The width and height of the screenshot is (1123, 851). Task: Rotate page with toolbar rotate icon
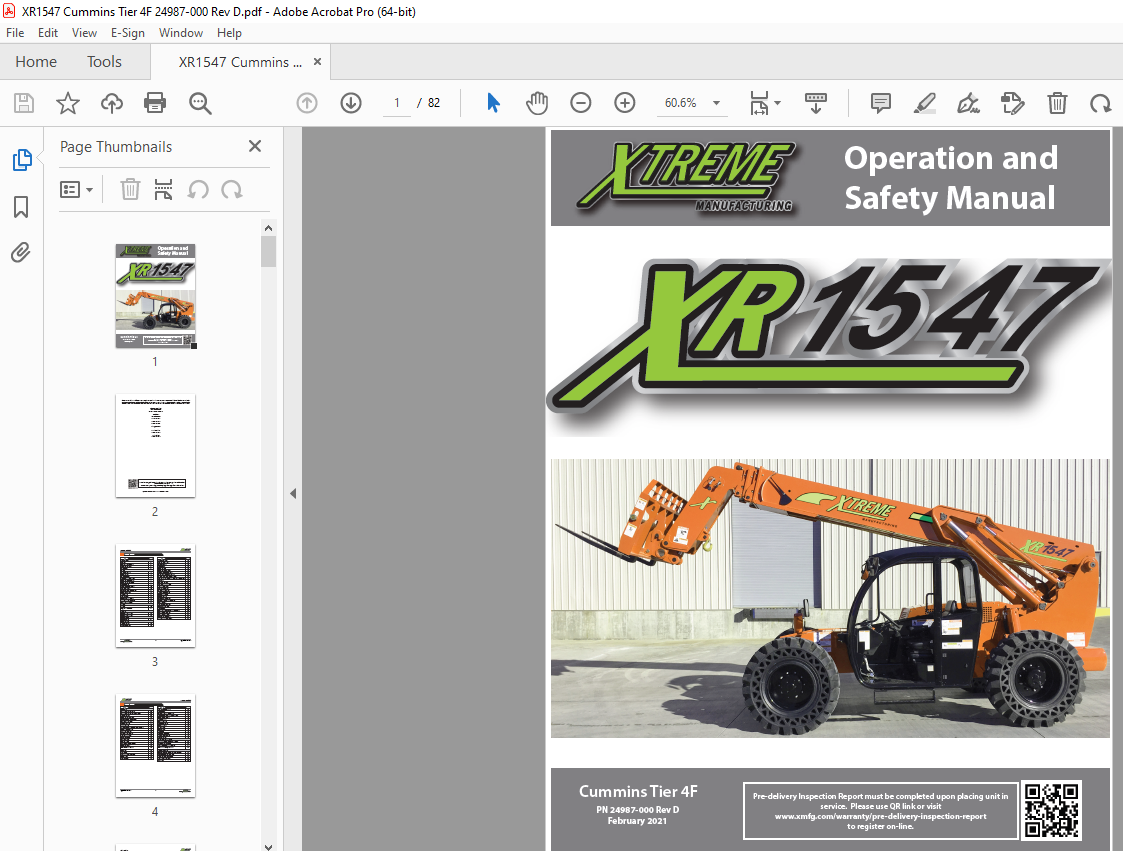tap(1100, 103)
